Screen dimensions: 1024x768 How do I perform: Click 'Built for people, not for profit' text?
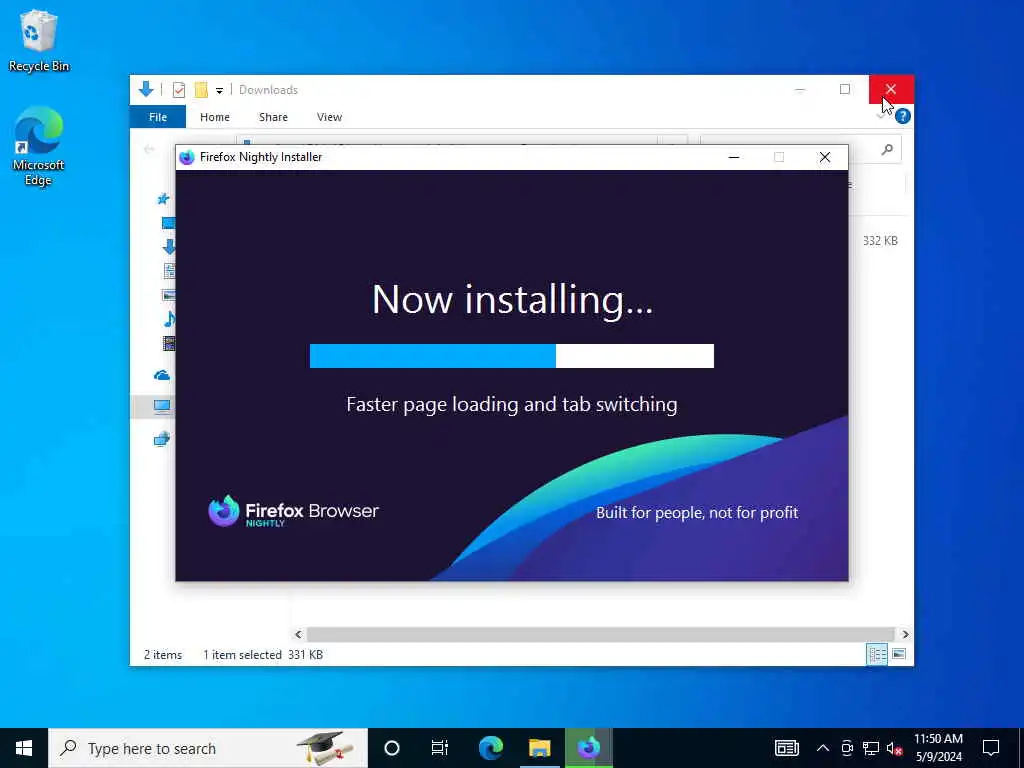[x=697, y=513]
